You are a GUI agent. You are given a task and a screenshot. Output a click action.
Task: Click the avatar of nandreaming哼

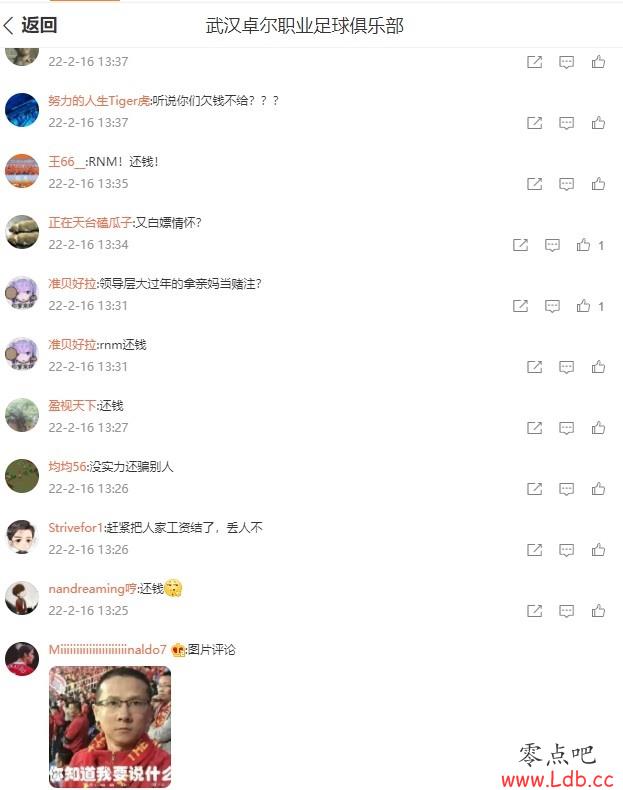coord(22,598)
